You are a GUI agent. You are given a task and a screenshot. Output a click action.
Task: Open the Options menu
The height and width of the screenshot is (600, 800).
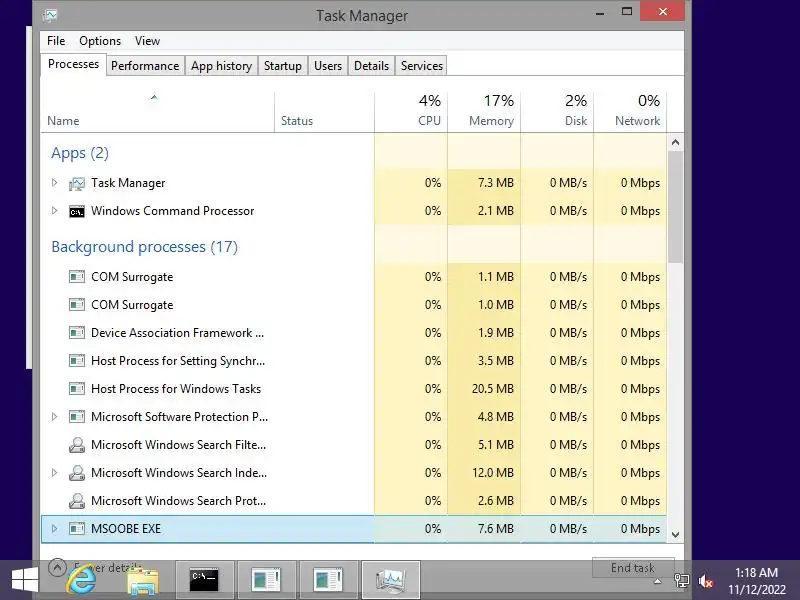coord(100,41)
